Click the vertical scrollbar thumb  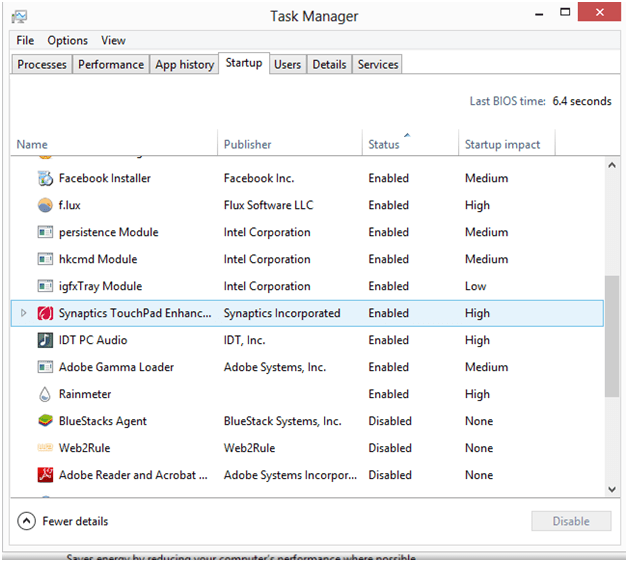pos(611,335)
